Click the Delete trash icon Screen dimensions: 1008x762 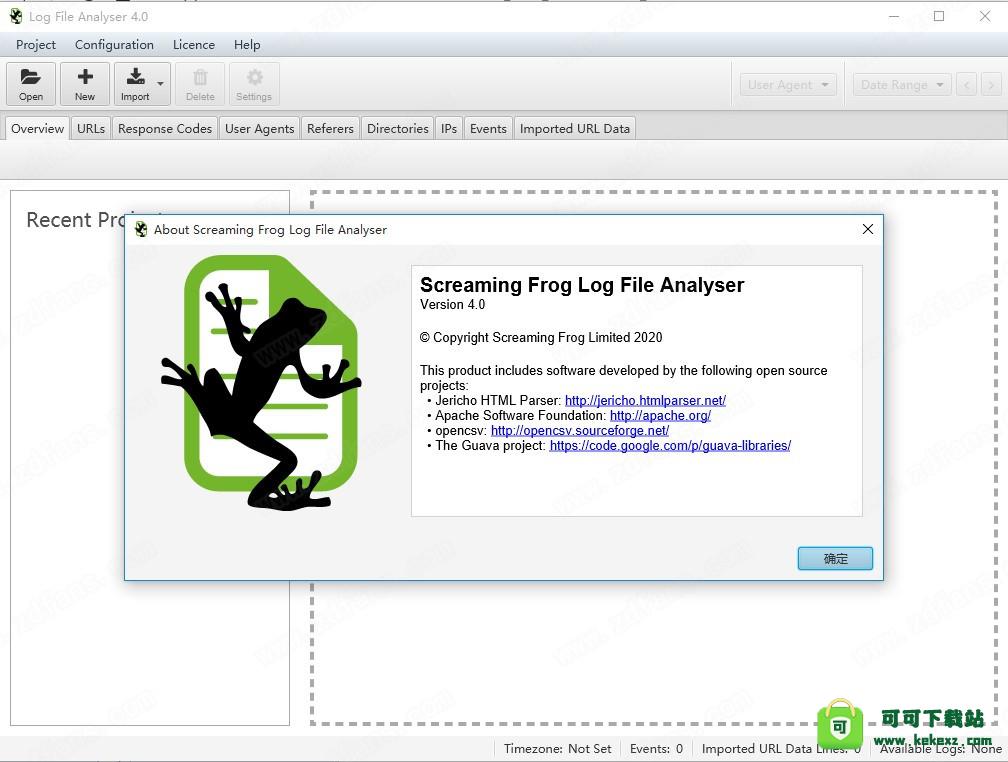click(x=200, y=78)
